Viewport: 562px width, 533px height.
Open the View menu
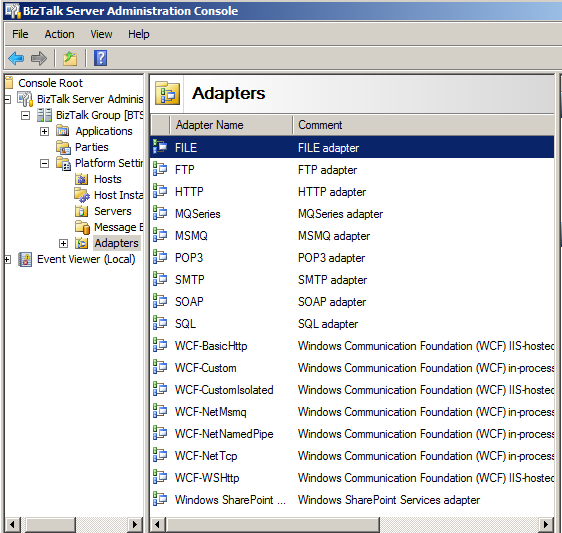point(101,34)
